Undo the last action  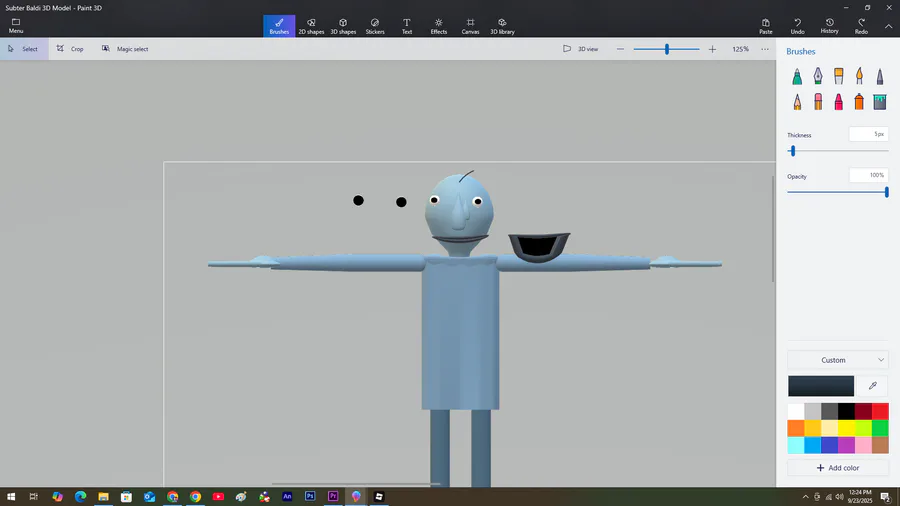(x=797, y=26)
